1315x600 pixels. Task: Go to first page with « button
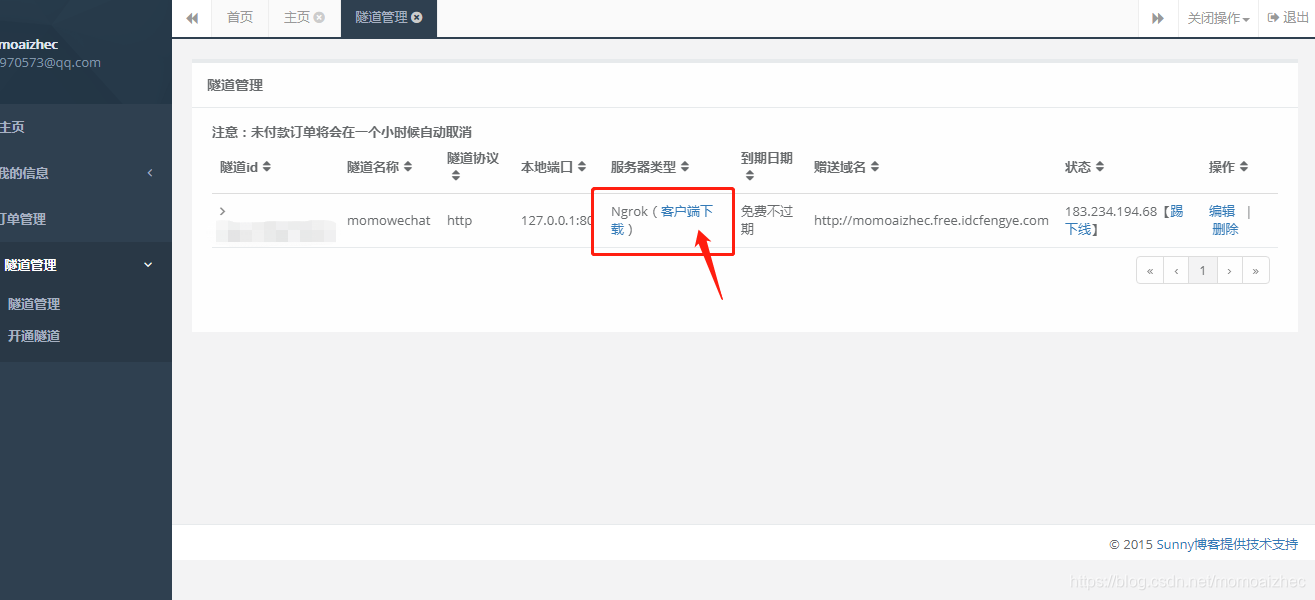1150,270
